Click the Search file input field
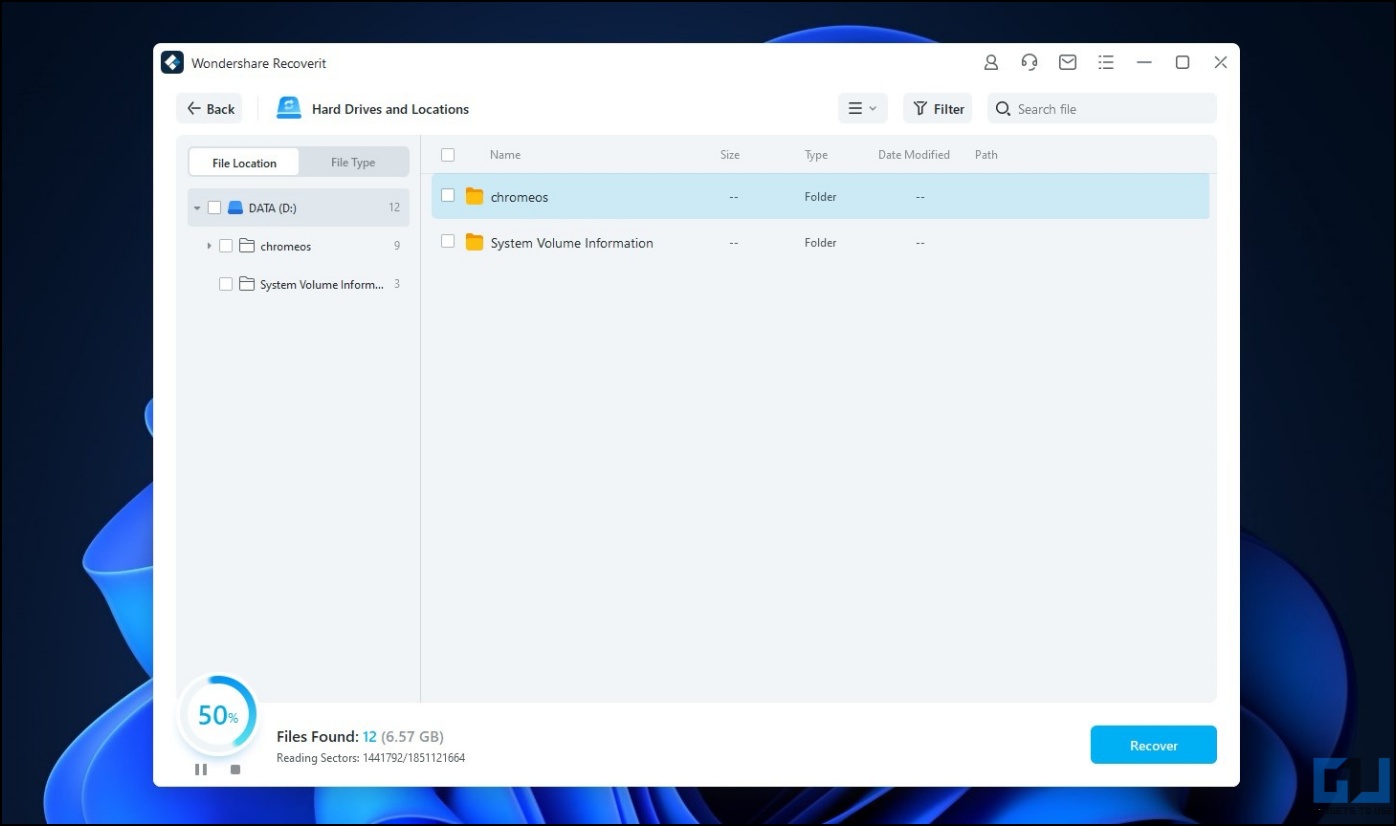 pyautogui.click(x=1102, y=109)
